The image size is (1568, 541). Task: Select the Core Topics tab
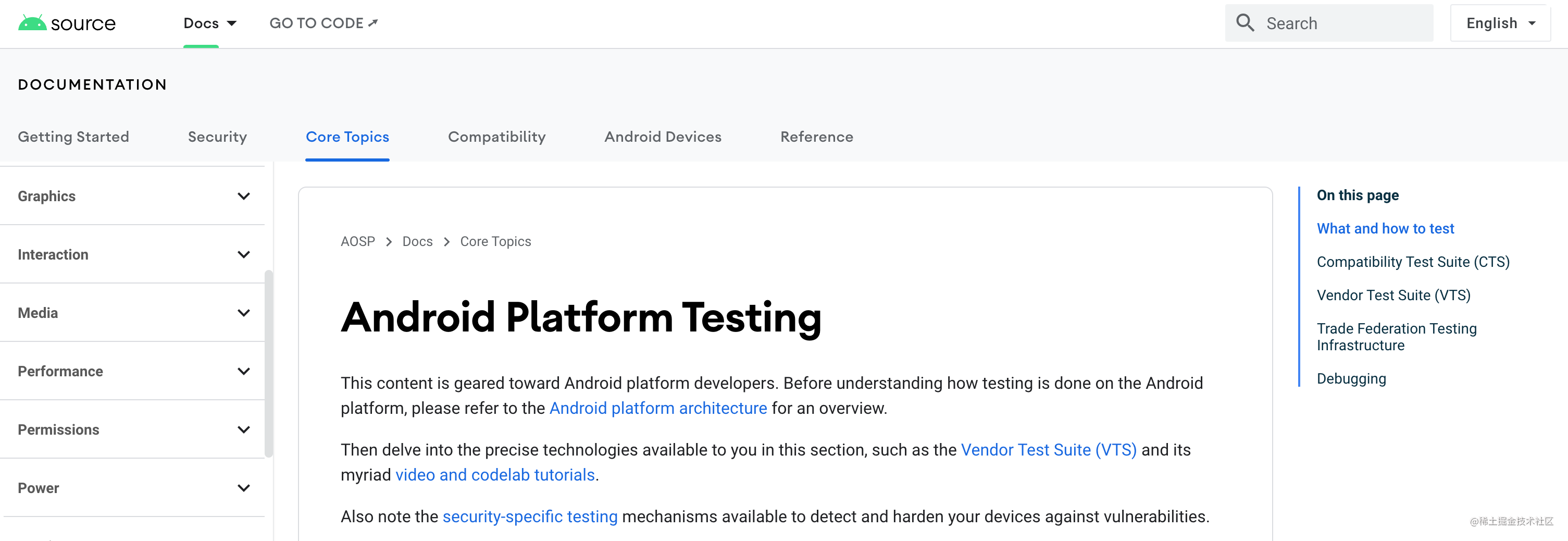point(347,137)
